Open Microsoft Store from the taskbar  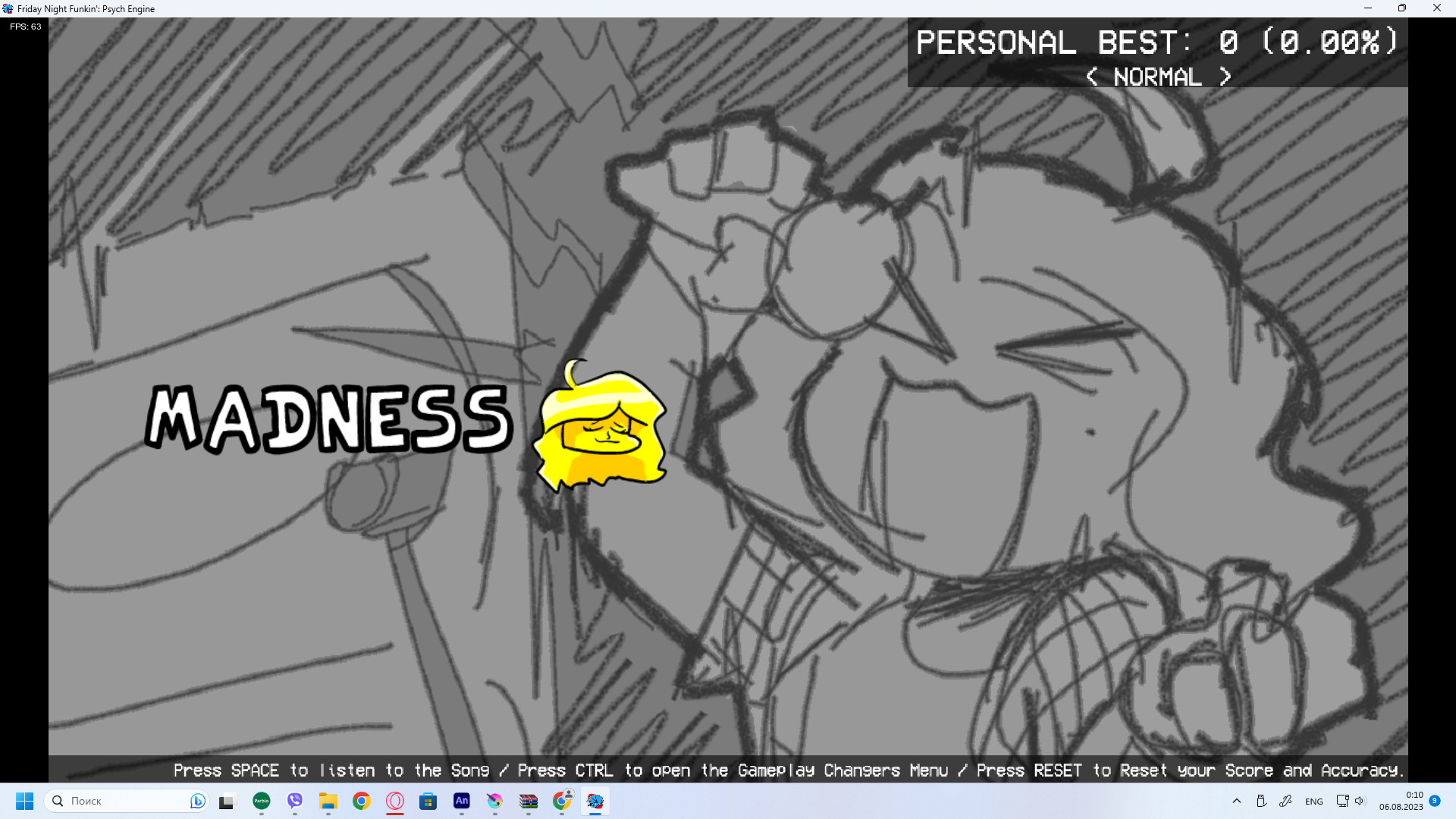coord(428,801)
